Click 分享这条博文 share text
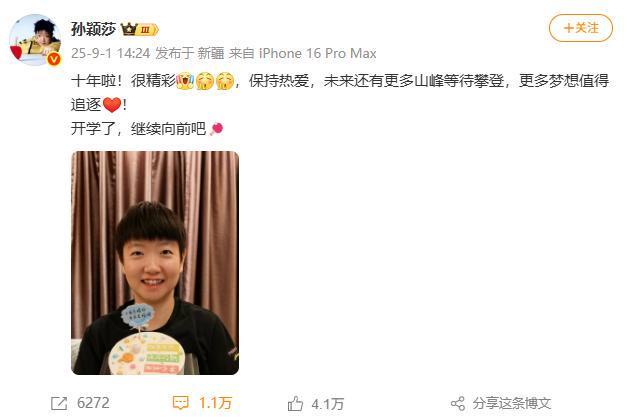Image resolution: width=627 pixels, height=417 pixels. (512, 403)
